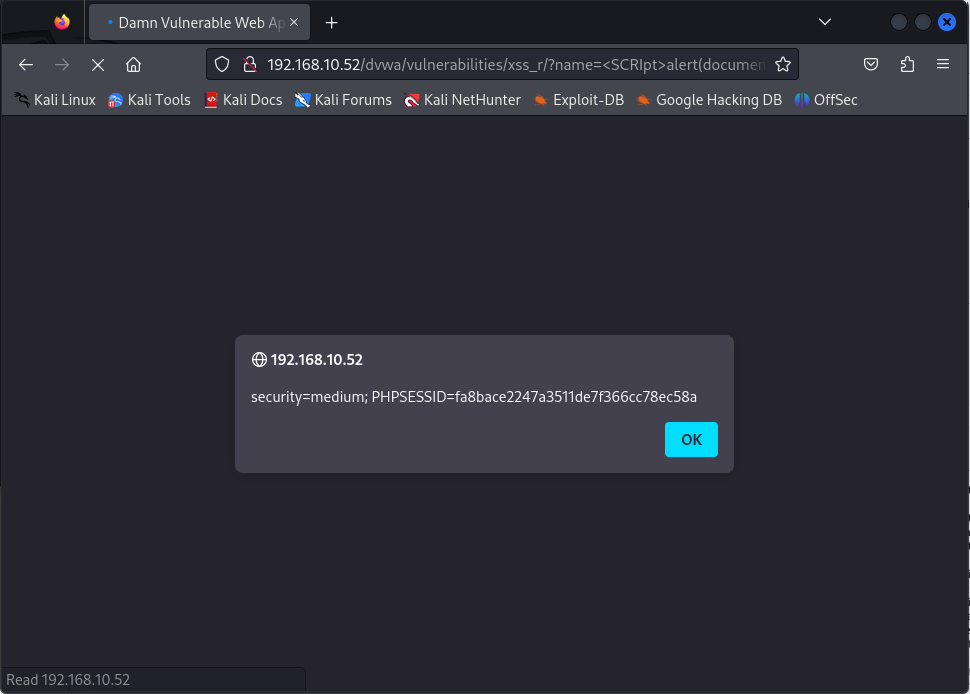Click the globe icon in alert dialog

click(259, 359)
